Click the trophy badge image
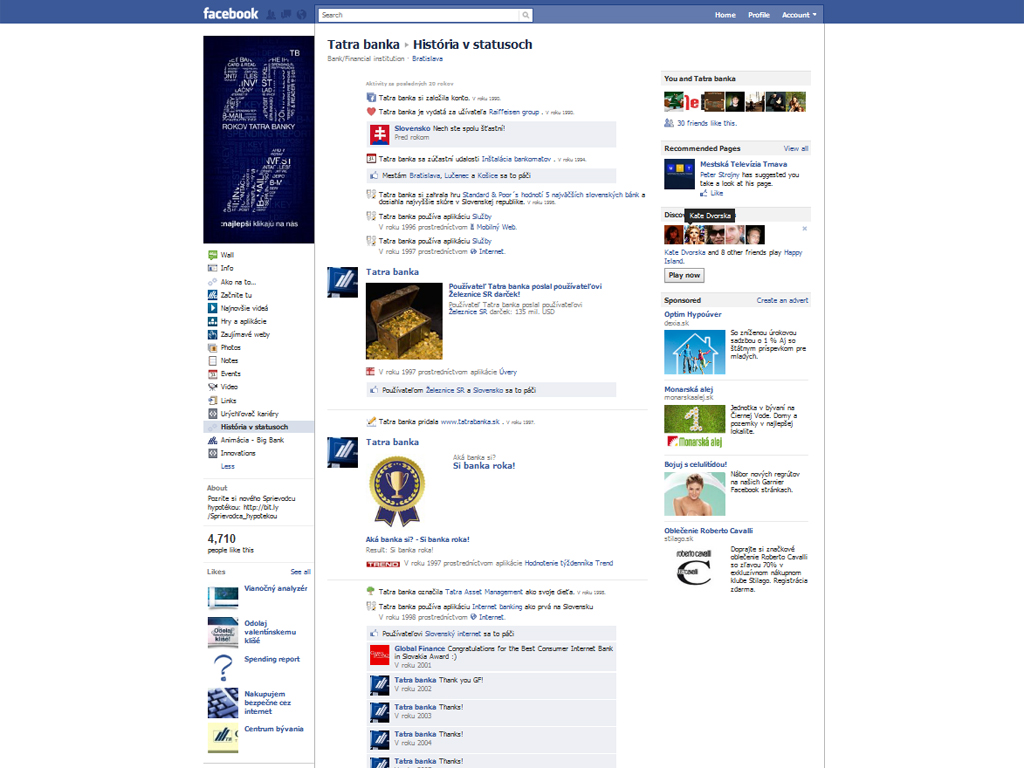 397,490
